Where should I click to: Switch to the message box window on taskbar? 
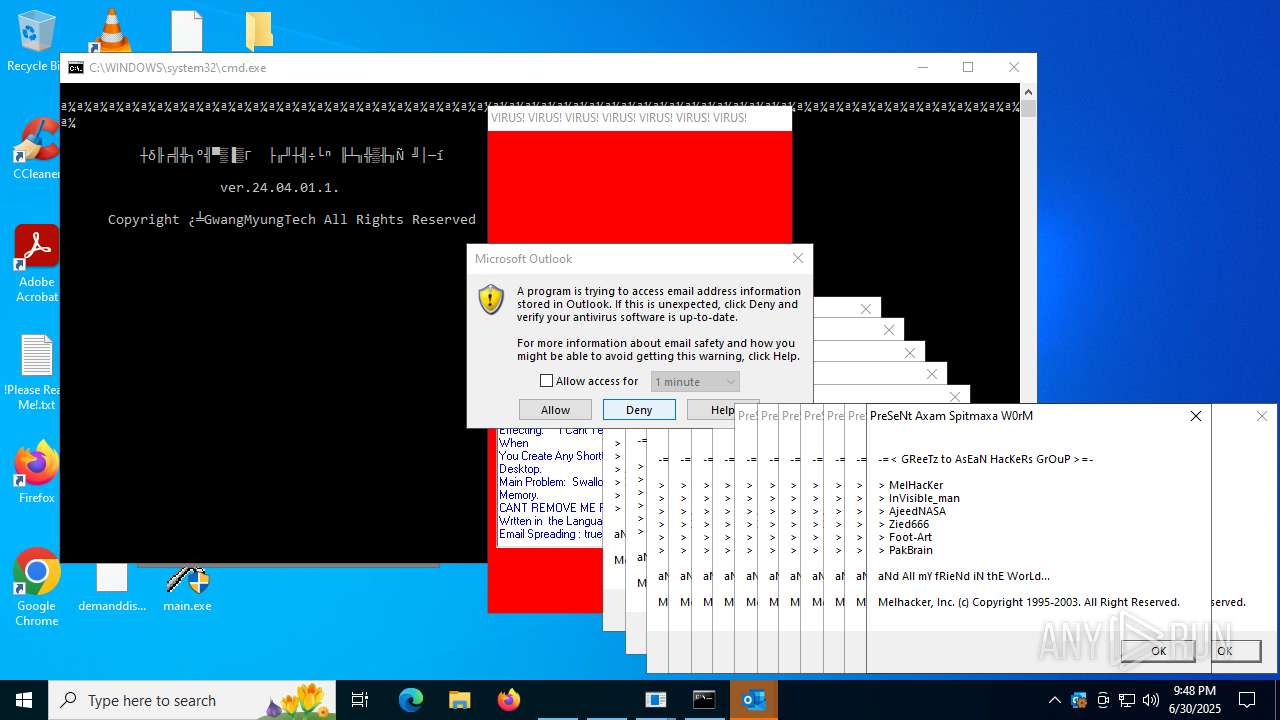coord(656,700)
